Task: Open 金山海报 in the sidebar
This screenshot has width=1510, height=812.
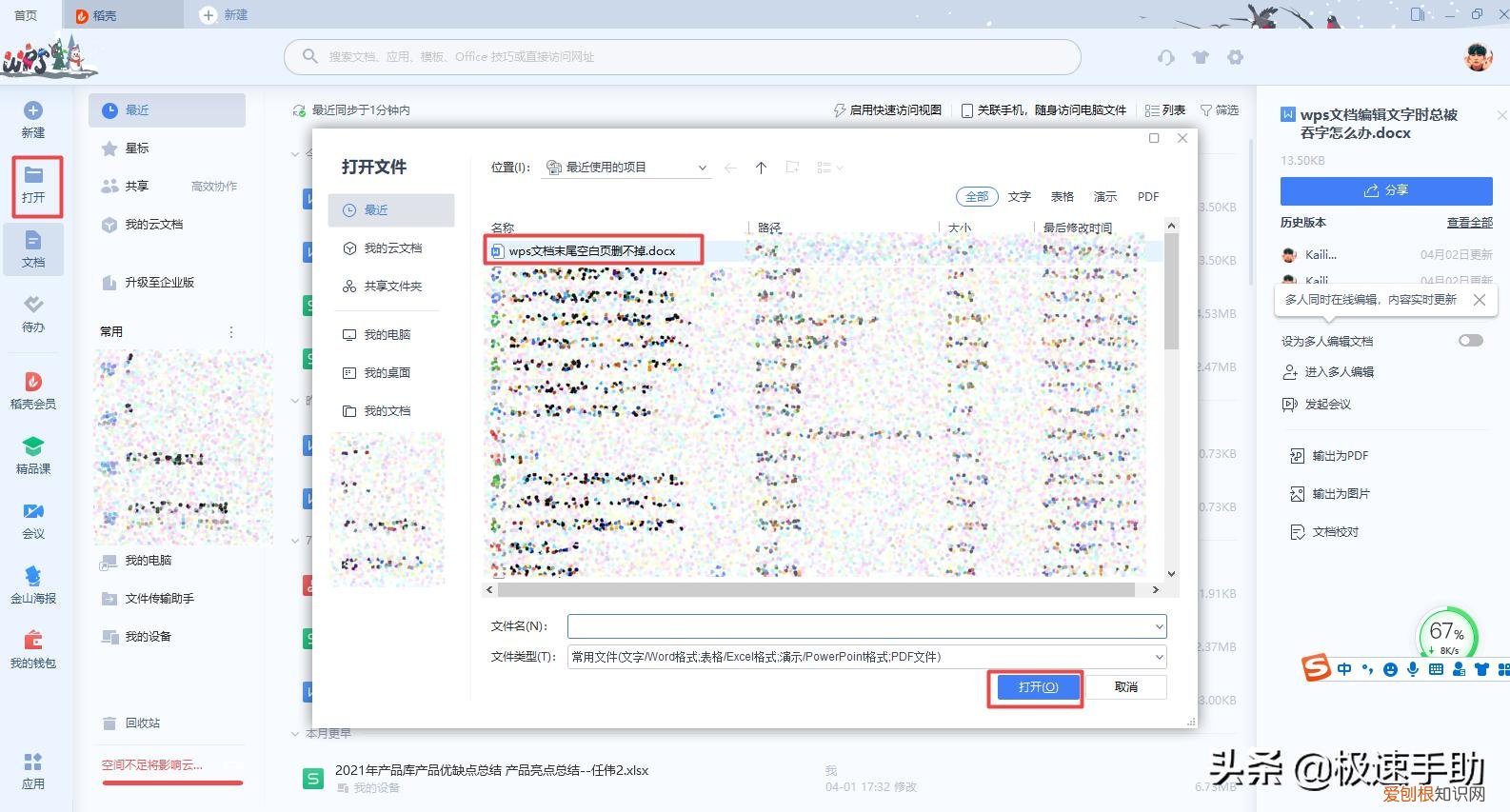Action: coord(33,585)
